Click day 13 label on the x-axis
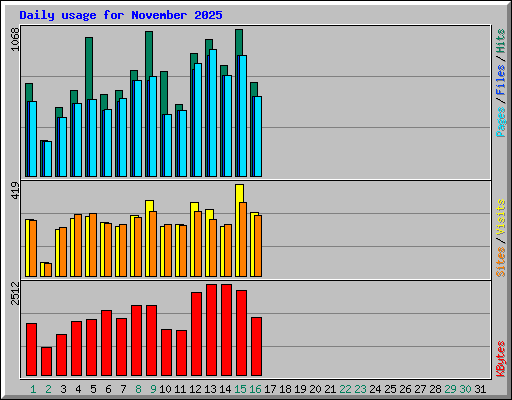The image size is (512, 400). (x=210, y=389)
